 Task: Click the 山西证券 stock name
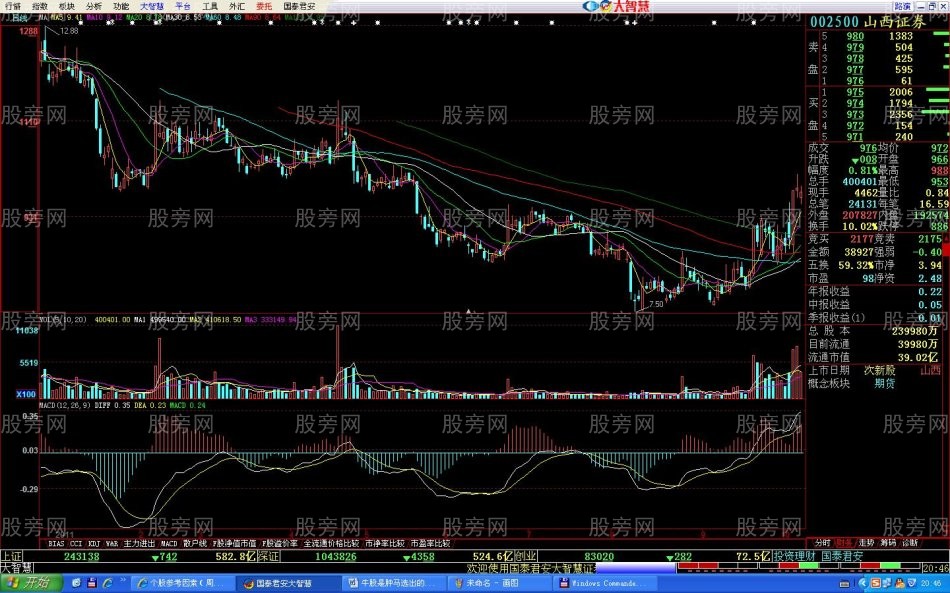pos(895,22)
